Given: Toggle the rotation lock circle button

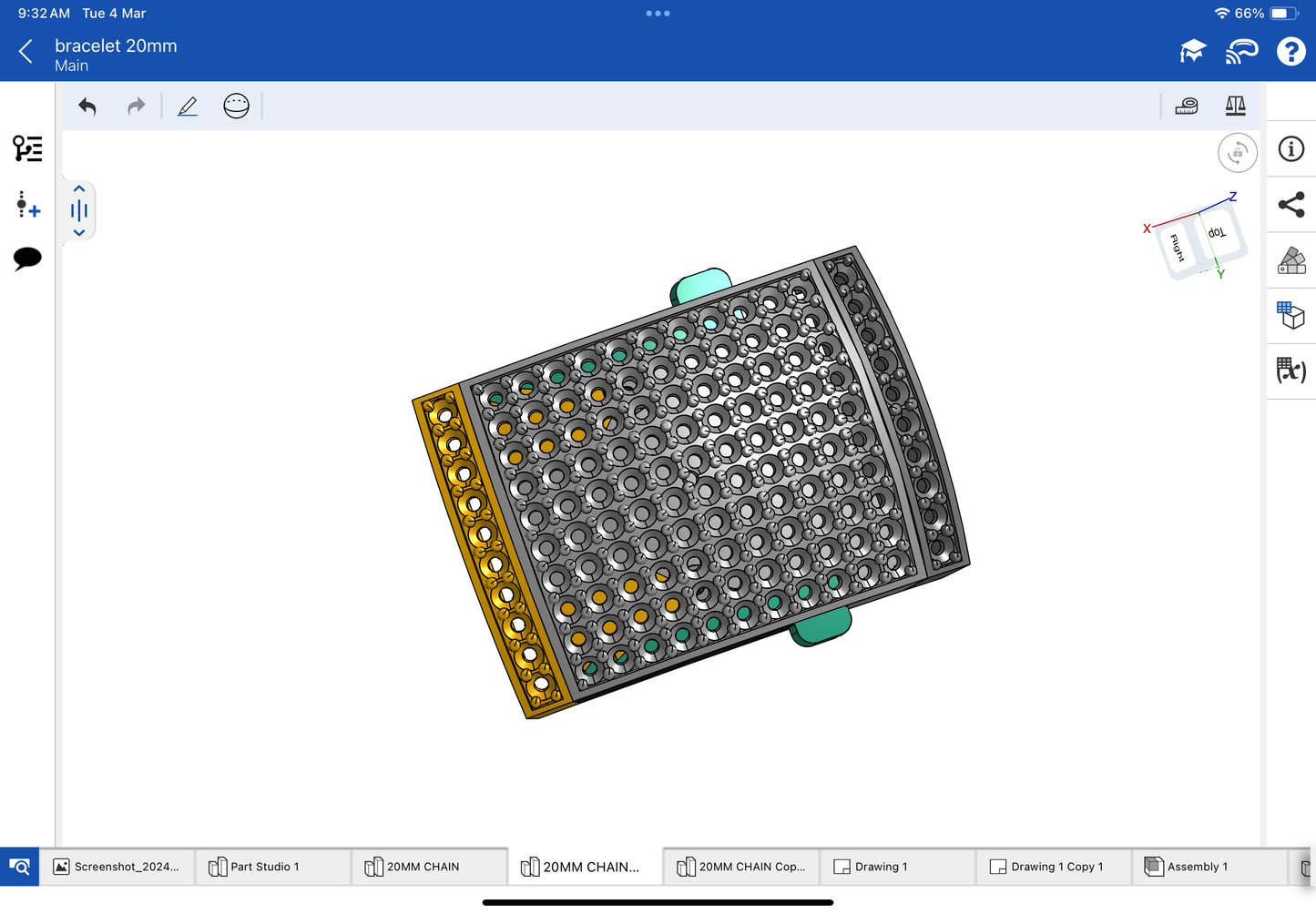Looking at the screenshot, I should click(1237, 153).
